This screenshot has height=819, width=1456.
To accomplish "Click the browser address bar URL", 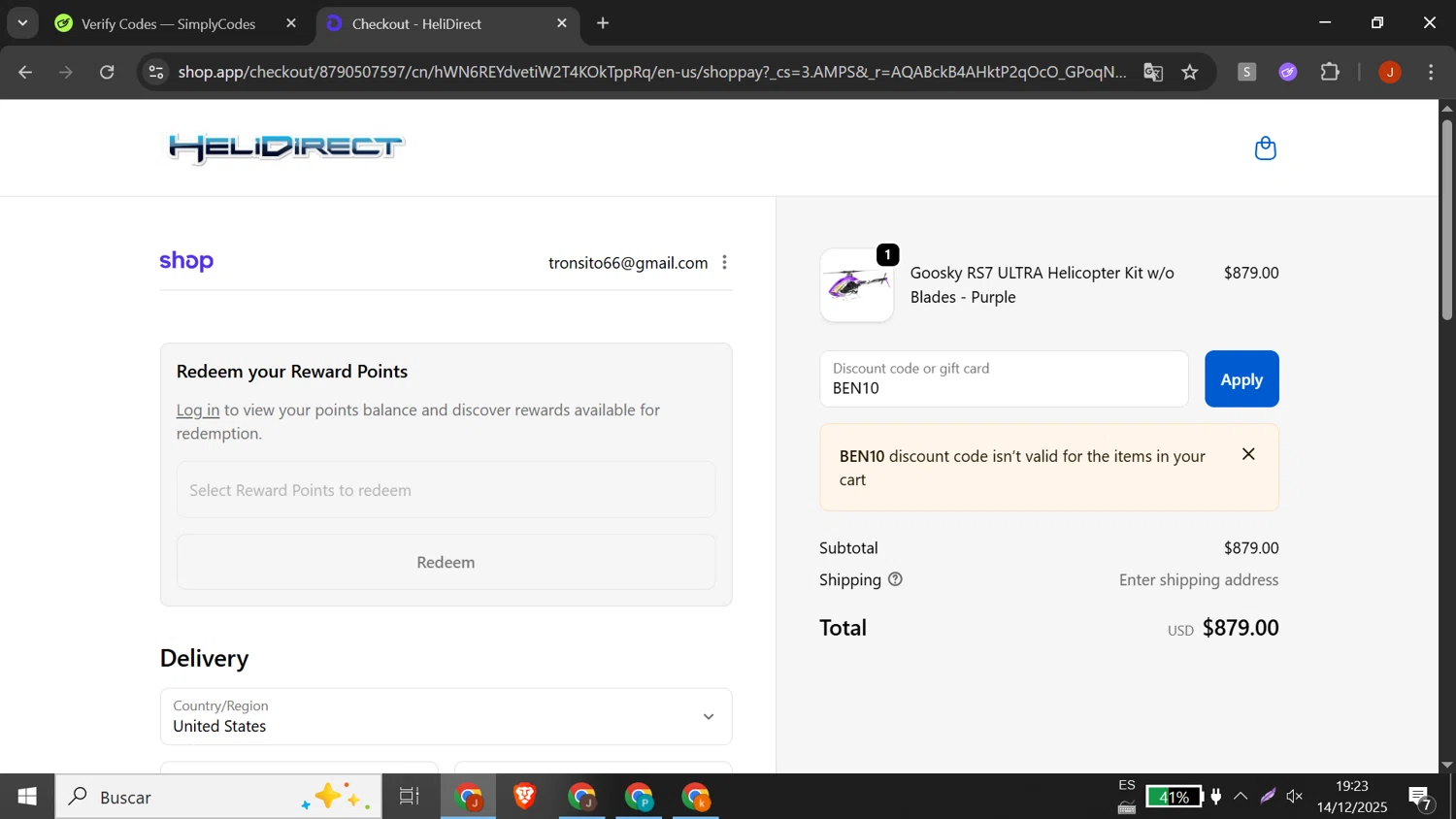I will click(x=651, y=72).
